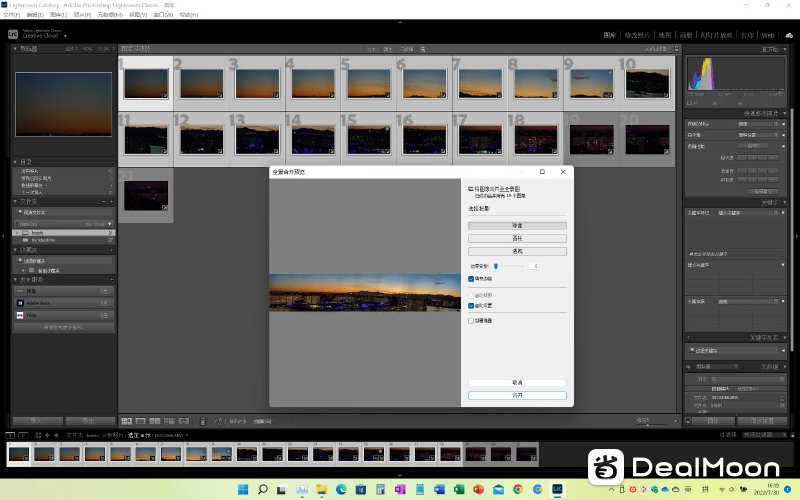Open the Help menu
800x500 pixels.
(189, 15)
